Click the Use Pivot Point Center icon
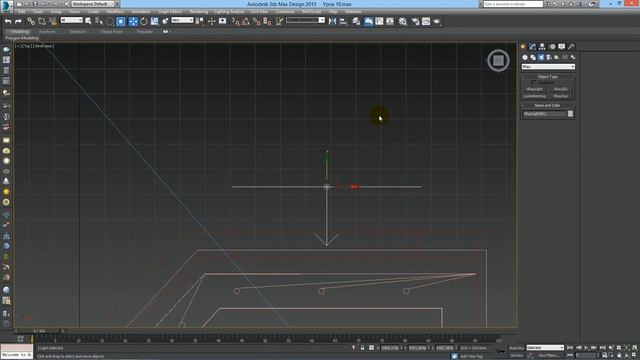 200,21
